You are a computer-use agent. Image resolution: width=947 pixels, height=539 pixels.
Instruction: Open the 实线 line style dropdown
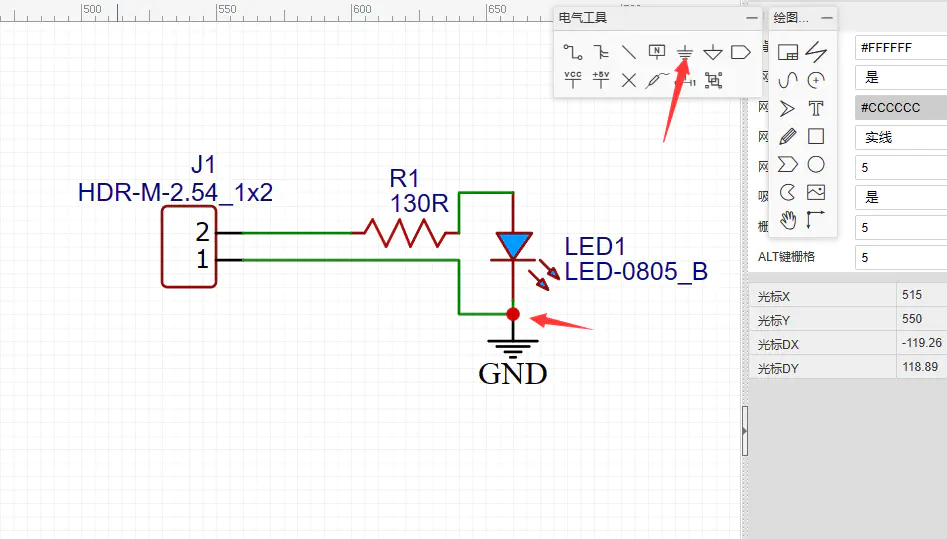(x=900, y=137)
